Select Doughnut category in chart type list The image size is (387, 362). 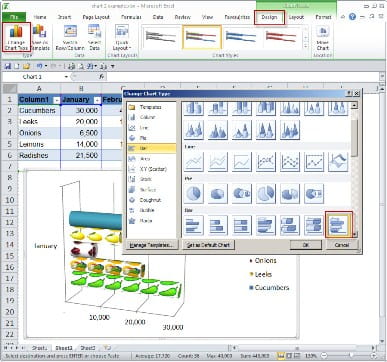click(152, 200)
